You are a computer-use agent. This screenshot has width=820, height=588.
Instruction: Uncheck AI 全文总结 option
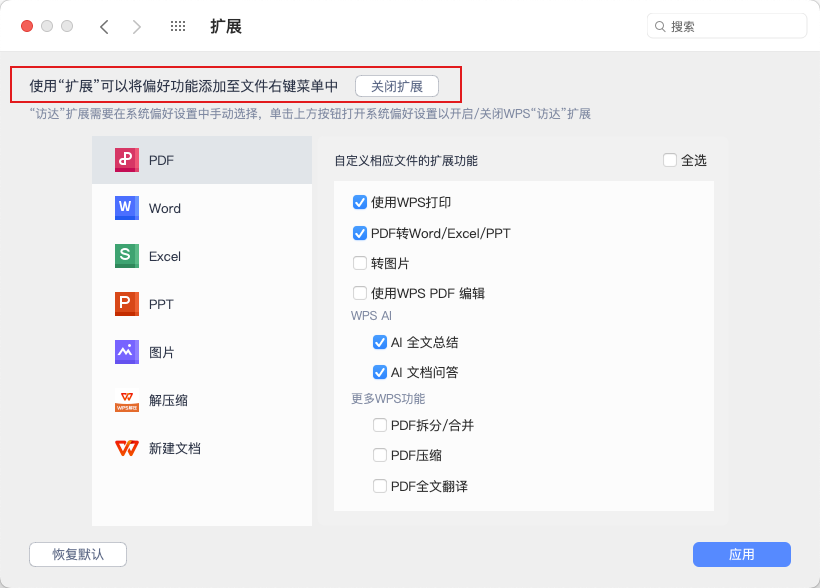(x=380, y=342)
